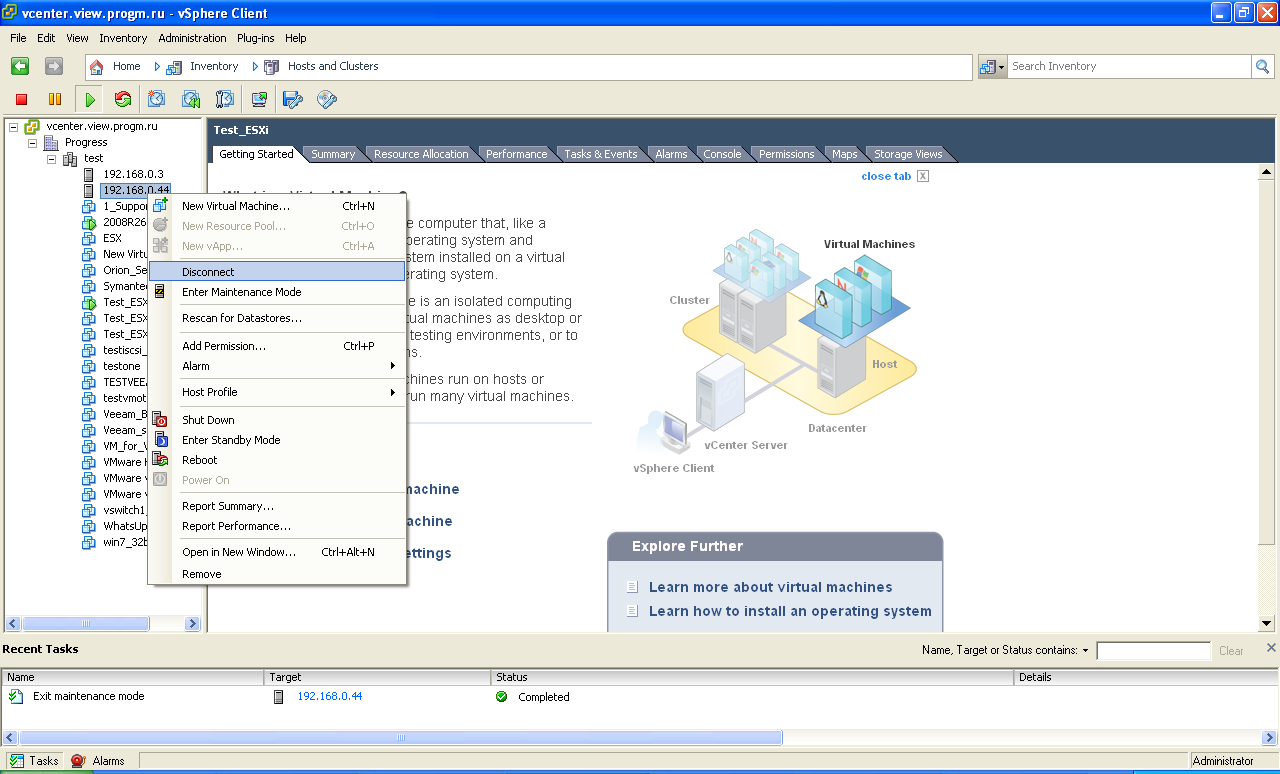
Task: Click the Shut Down menu icon
Action: click(160, 420)
